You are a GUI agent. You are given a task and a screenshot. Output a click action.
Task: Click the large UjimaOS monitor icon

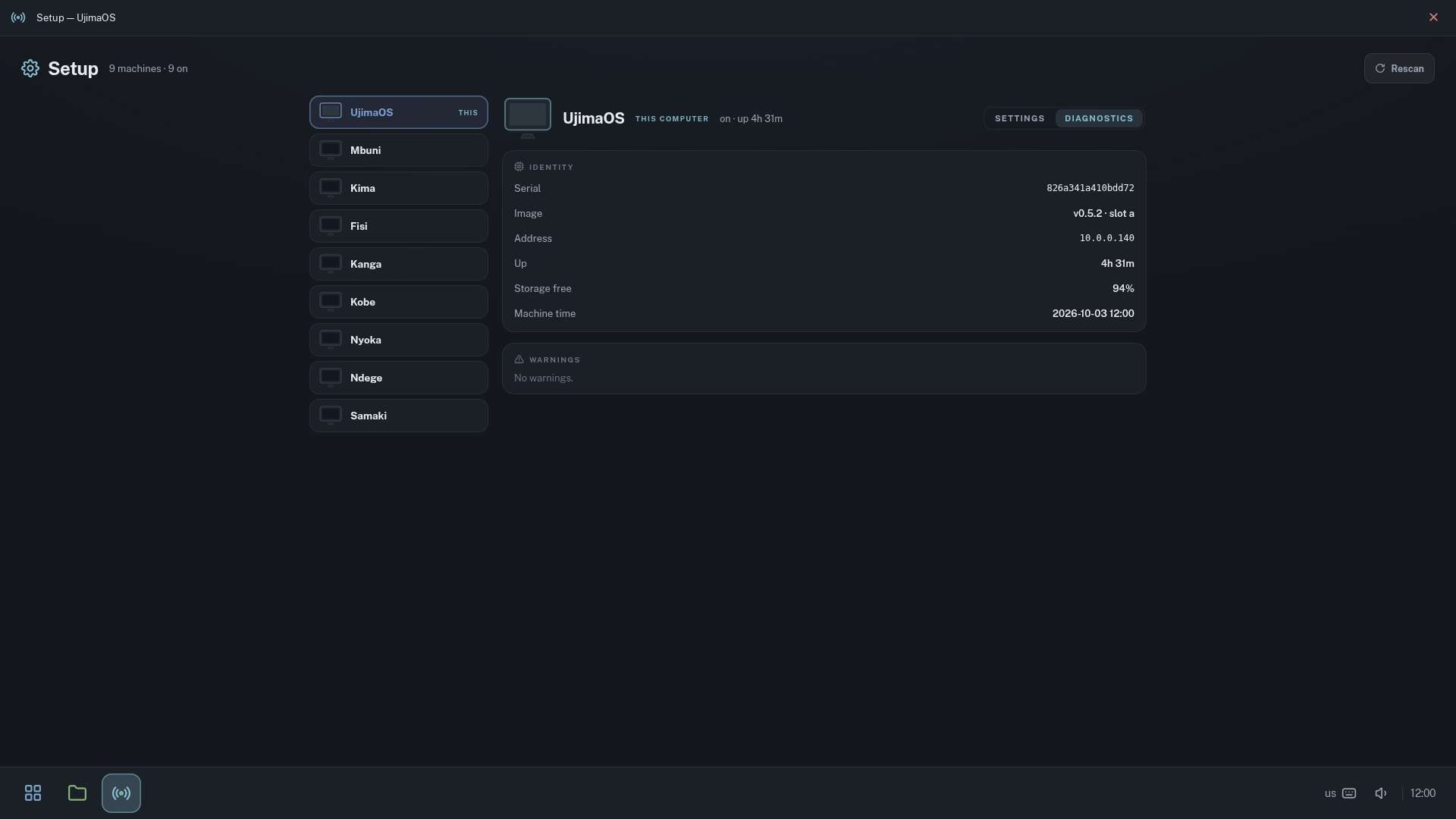(x=528, y=118)
